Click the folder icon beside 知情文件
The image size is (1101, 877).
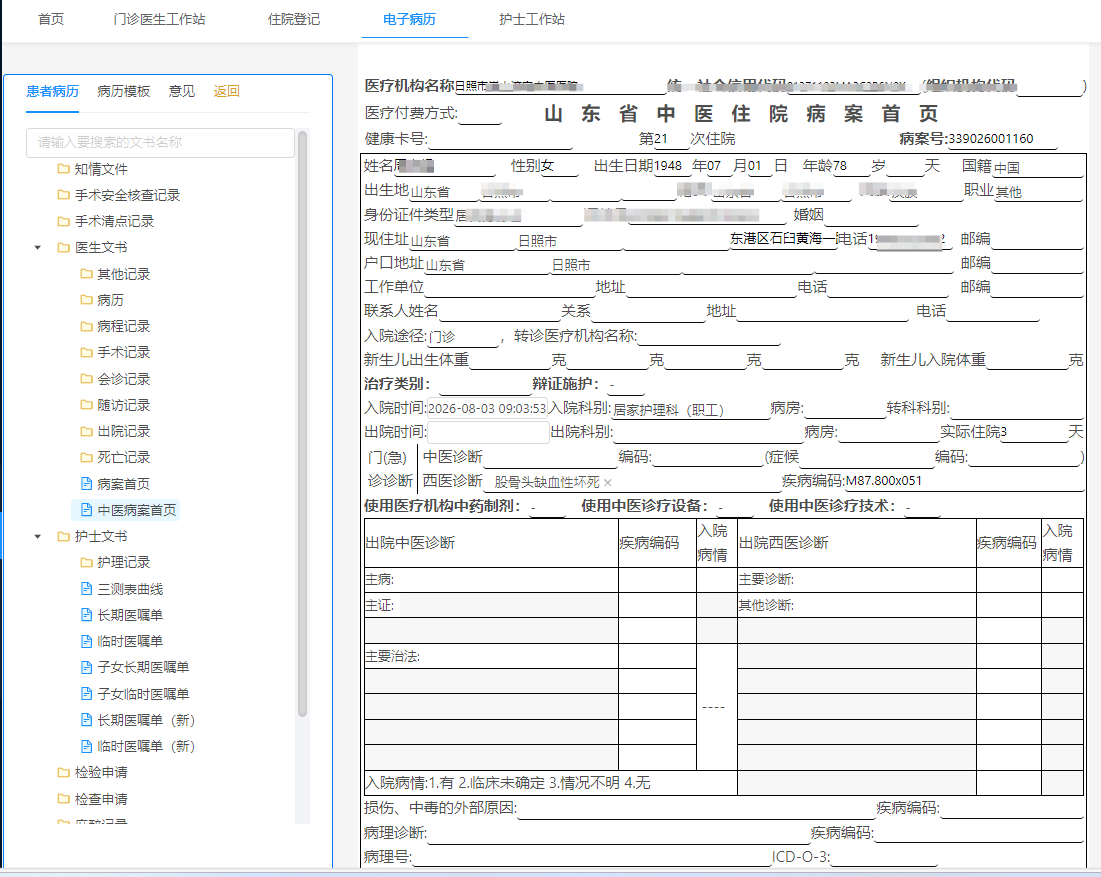tap(63, 169)
